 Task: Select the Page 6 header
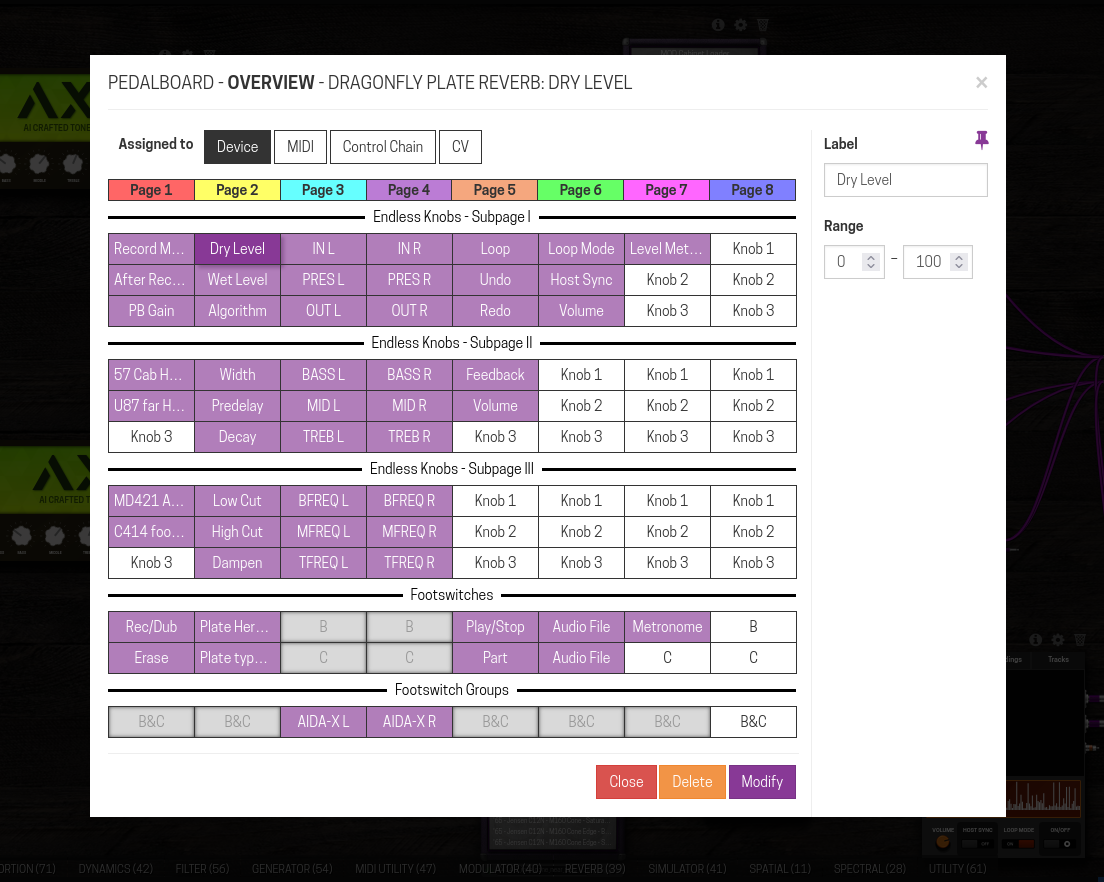[x=581, y=190]
